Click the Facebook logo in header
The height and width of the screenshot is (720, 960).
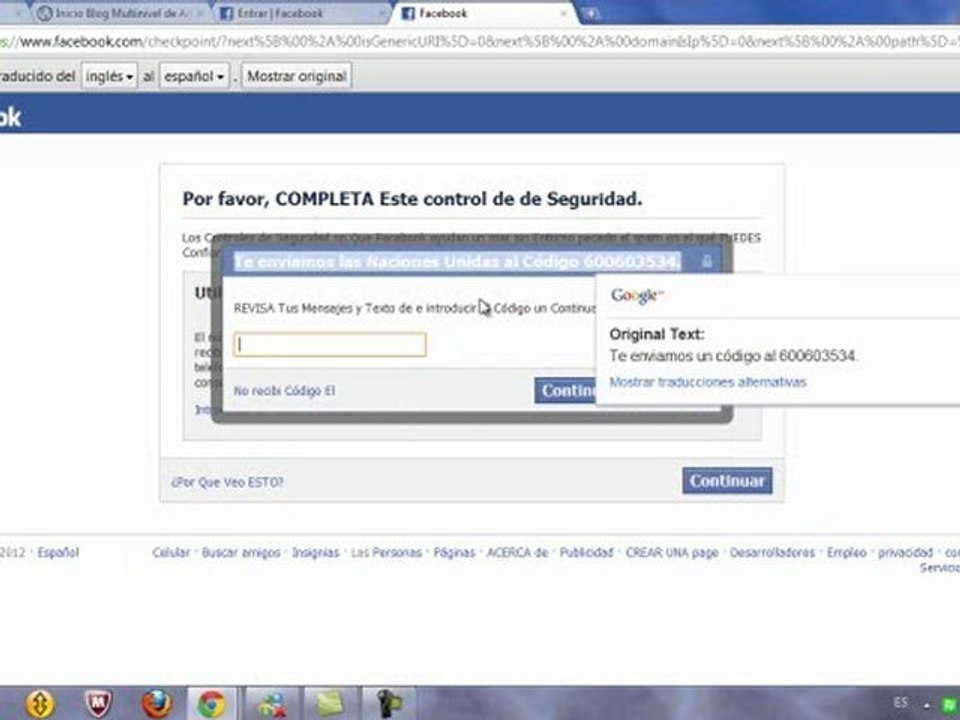pyautogui.click(x=10, y=116)
